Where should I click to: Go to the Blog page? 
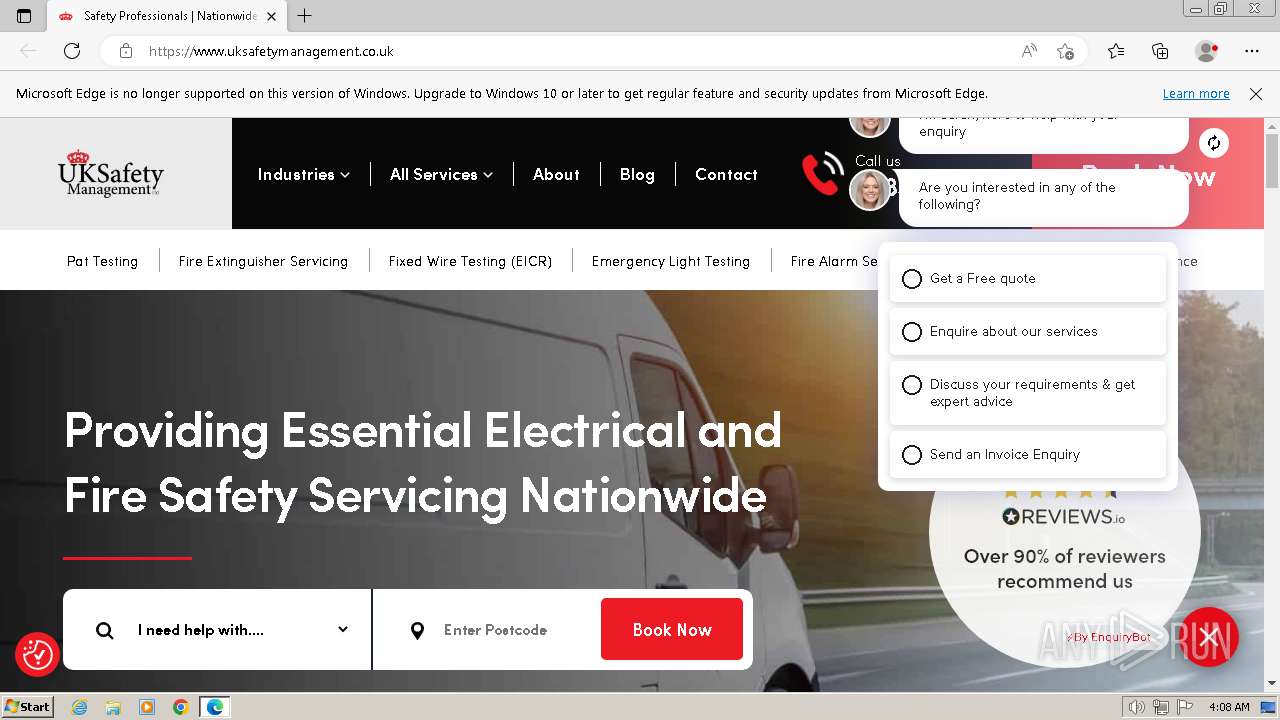click(x=637, y=174)
